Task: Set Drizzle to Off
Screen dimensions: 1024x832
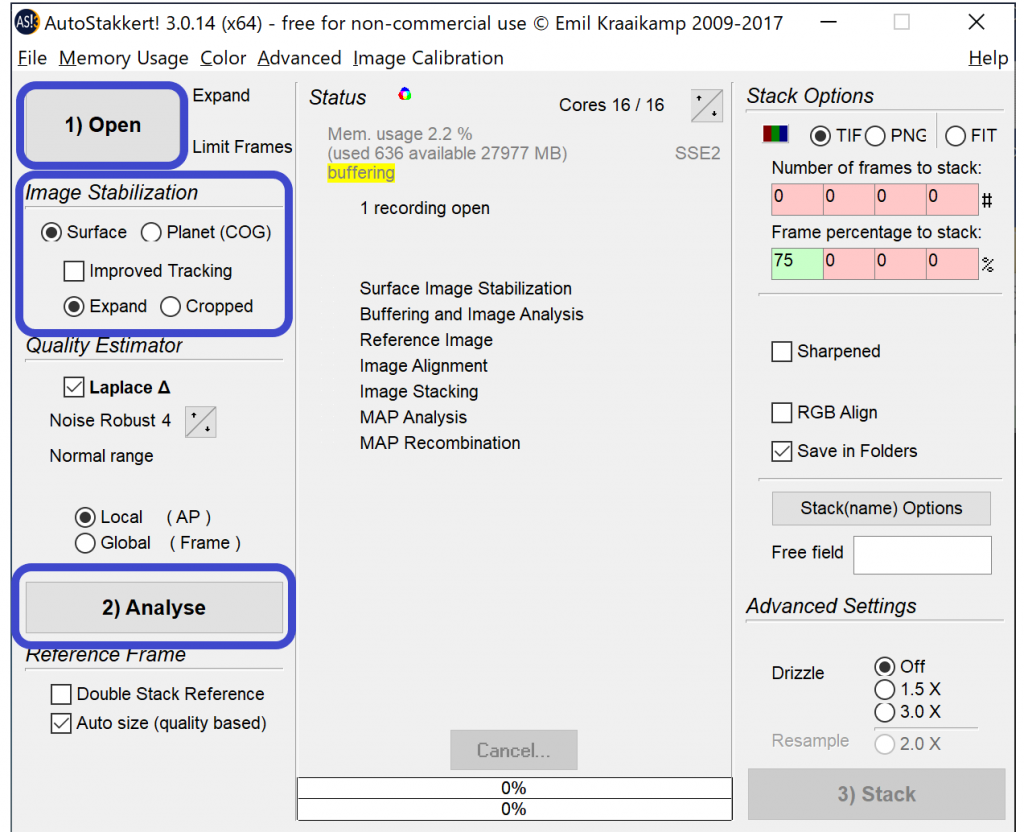Action: (x=899, y=667)
